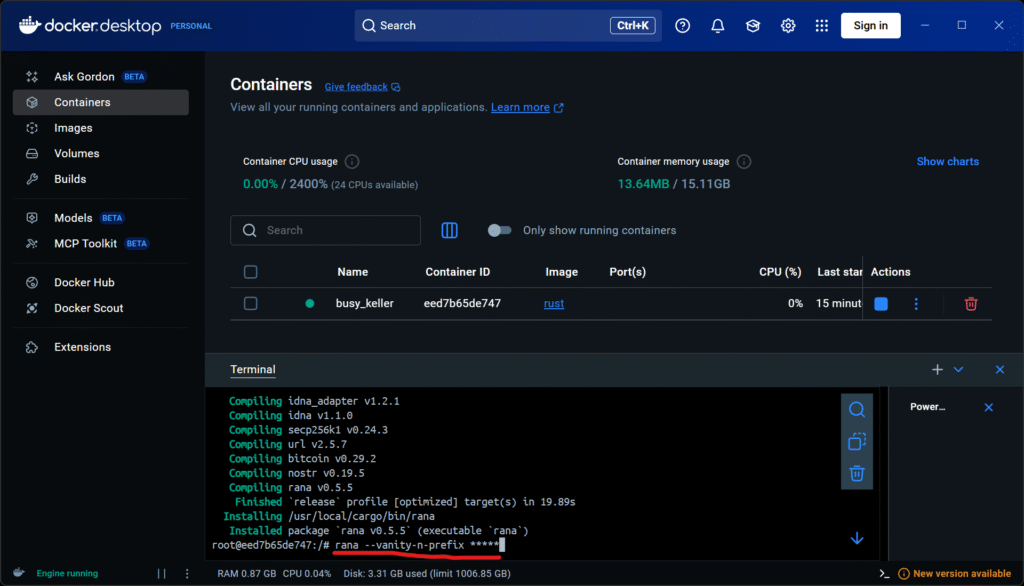
Task: Open Docker Desktop settings gear
Action: pyautogui.click(x=788, y=26)
